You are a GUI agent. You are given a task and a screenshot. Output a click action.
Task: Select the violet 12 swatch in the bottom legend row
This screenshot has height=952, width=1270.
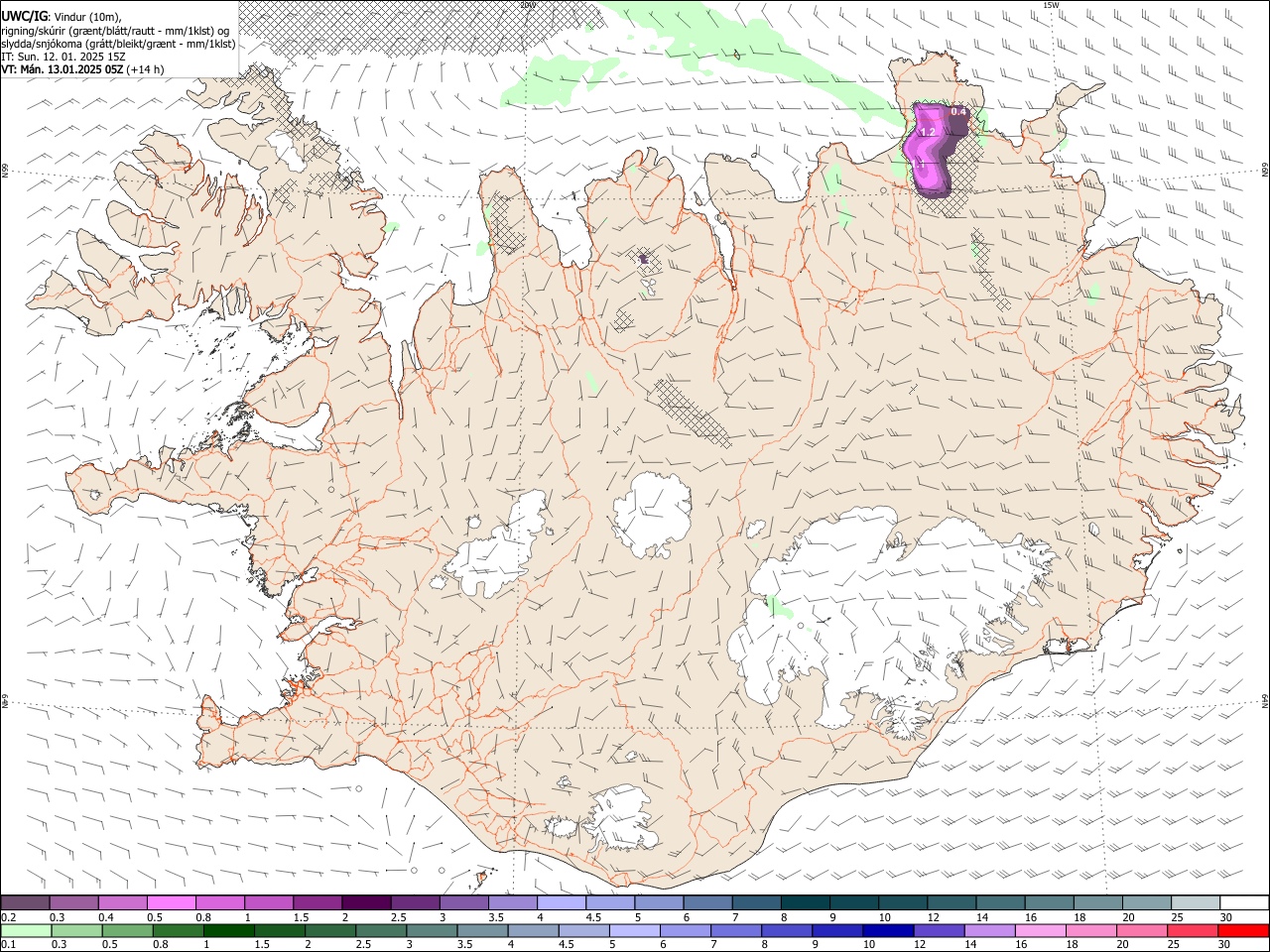(x=938, y=930)
